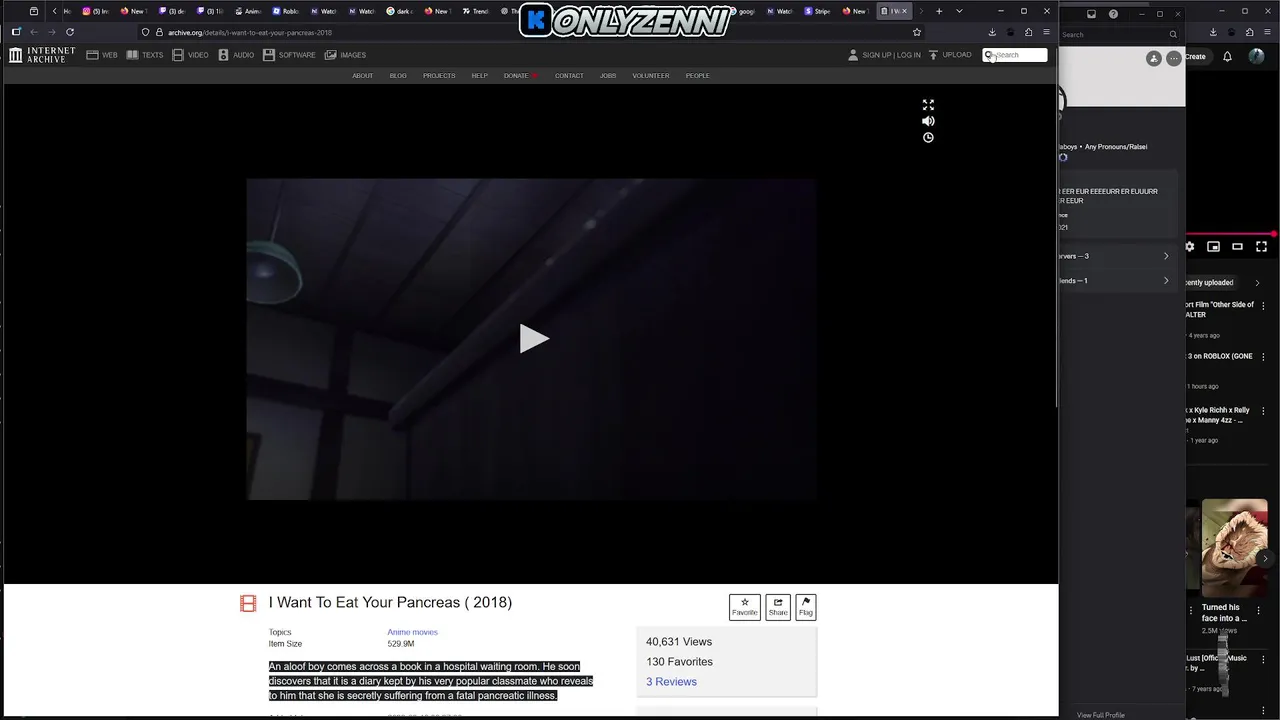The image size is (1280, 720).
Task: Click the film strip icon beside the title
Action: [248, 603]
